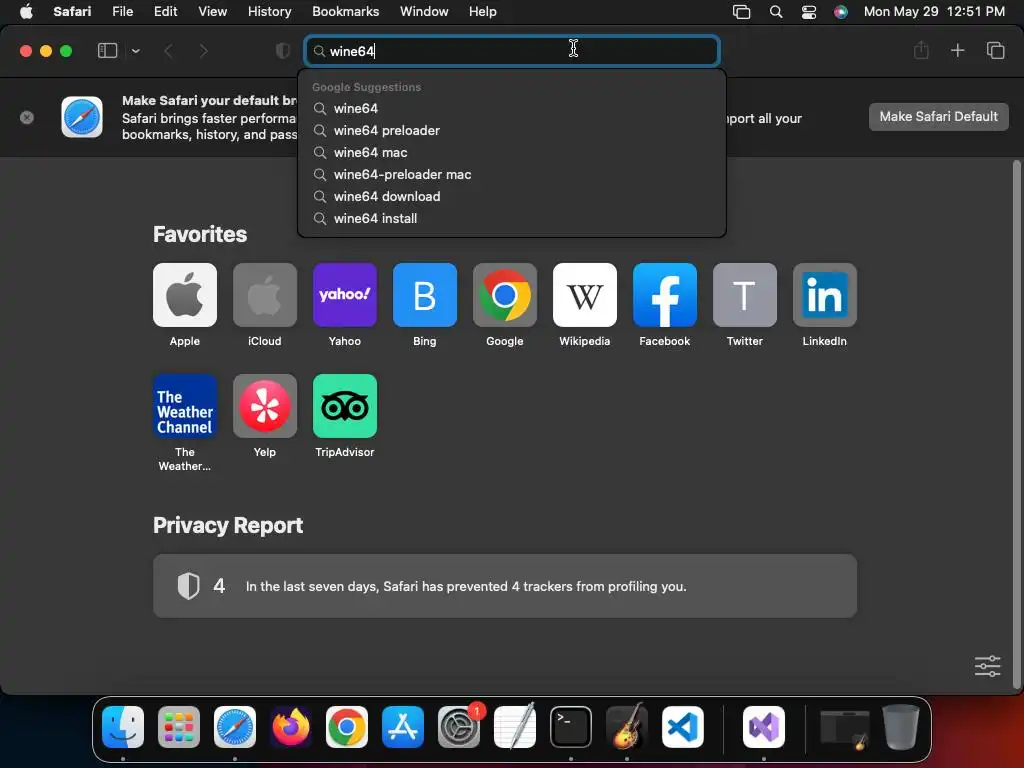Open Spotlight search in menu bar
Screen dimensions: 1024x768
click(x=776, y=12)
